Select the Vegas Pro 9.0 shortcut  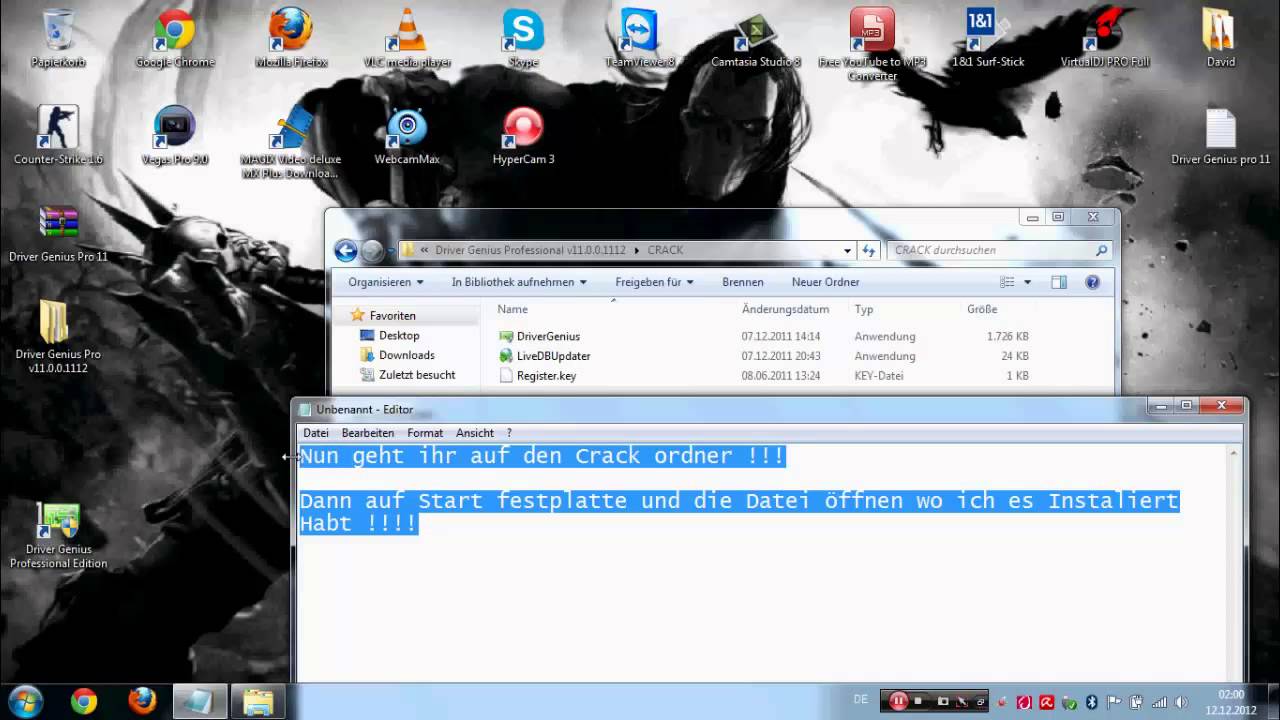coord(175,135)
